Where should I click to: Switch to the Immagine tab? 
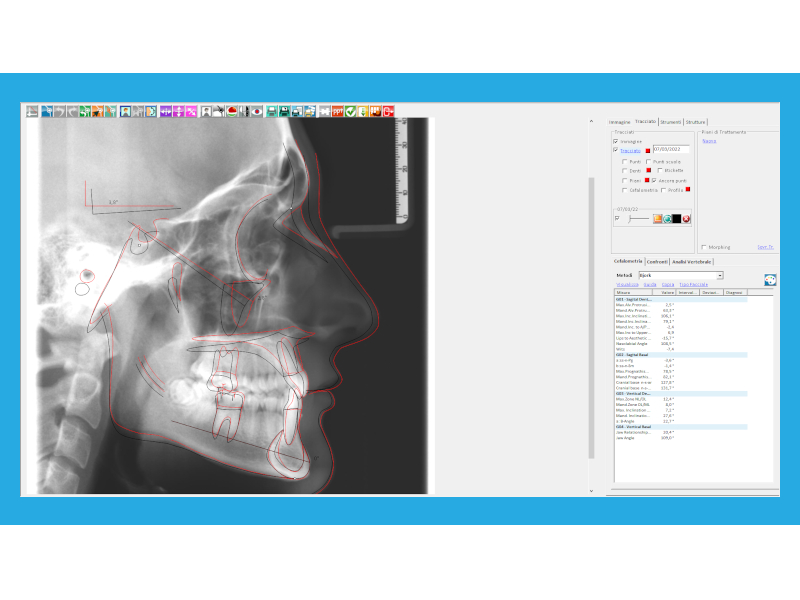pyautogui.click(x=619, y=122)
